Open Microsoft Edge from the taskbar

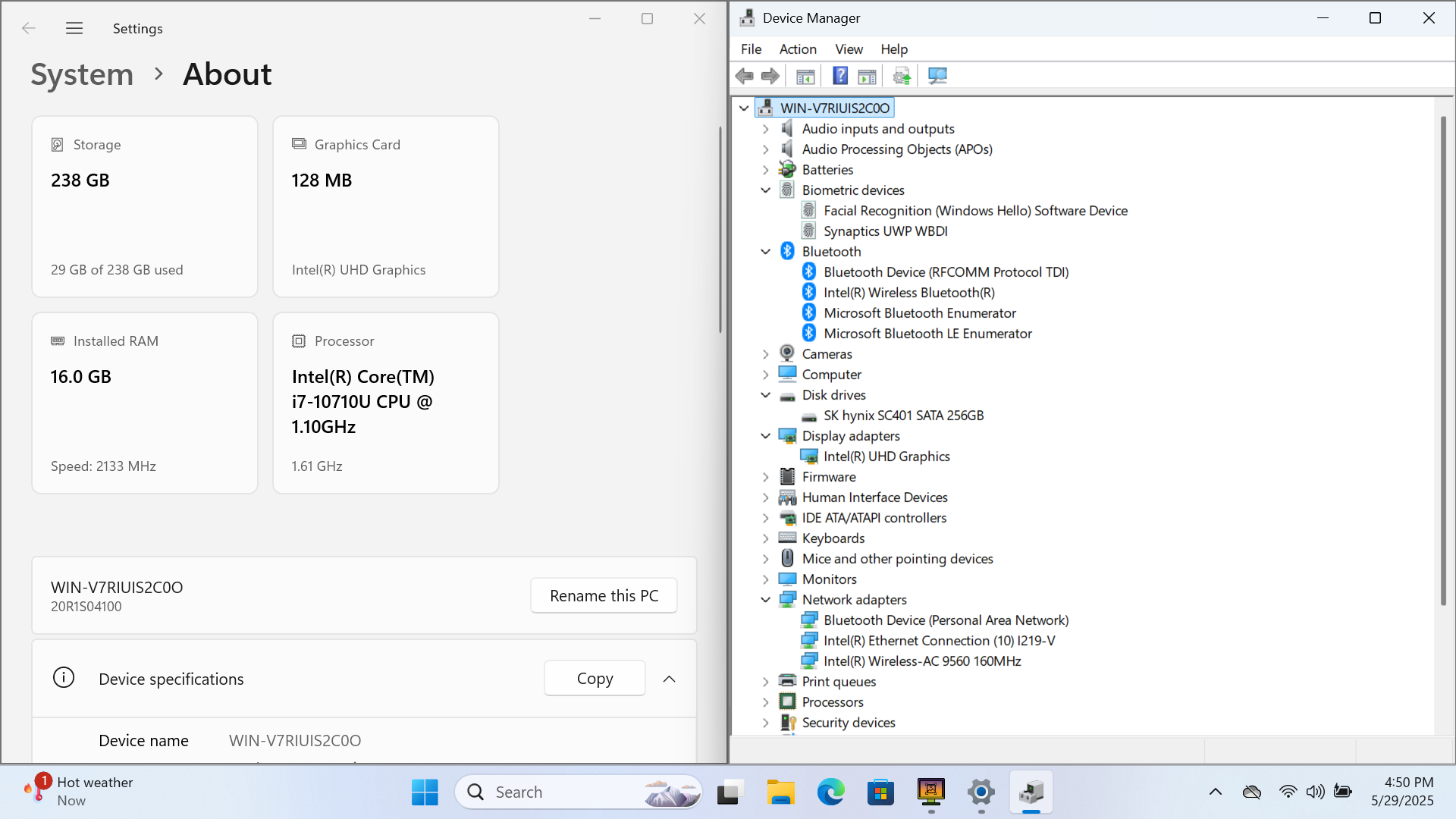[x=830, y=792]
